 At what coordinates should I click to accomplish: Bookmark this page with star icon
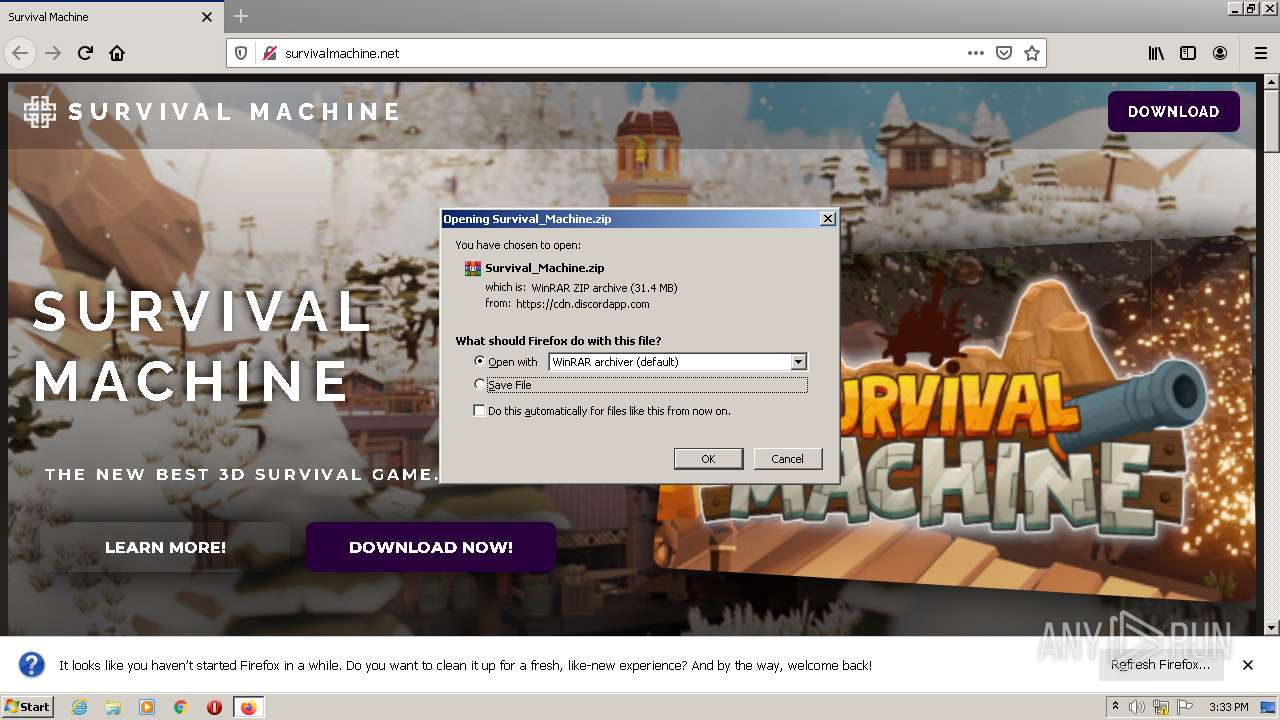pos(1032,53)
